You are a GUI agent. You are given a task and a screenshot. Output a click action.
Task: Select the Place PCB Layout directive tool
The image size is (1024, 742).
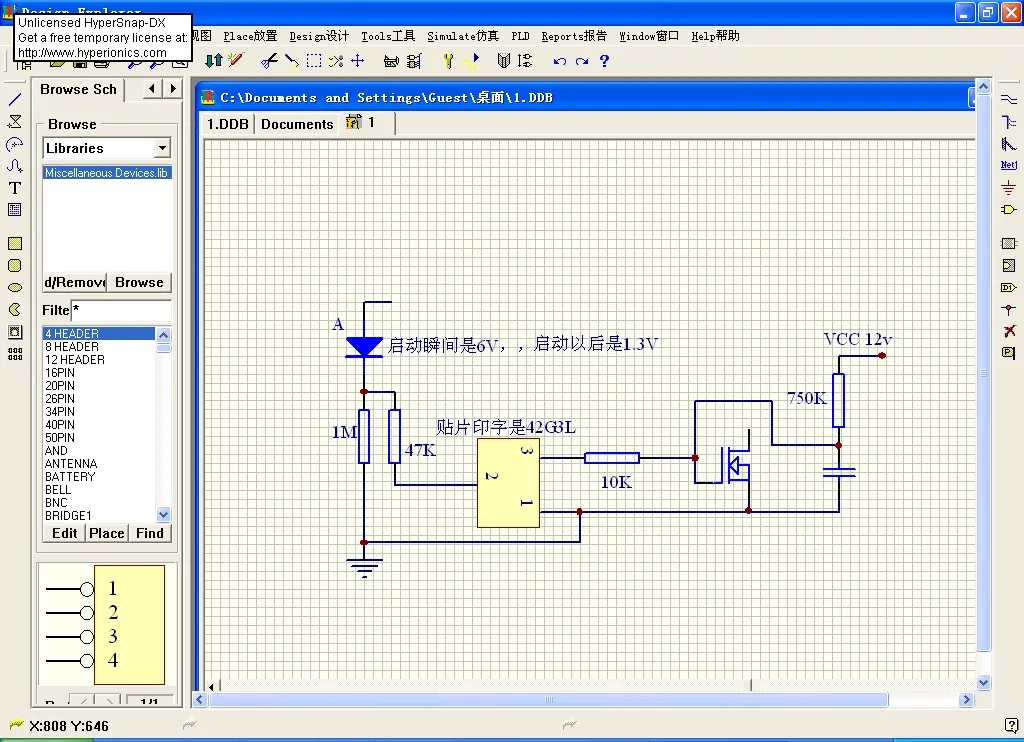(x=1009, y=353)
